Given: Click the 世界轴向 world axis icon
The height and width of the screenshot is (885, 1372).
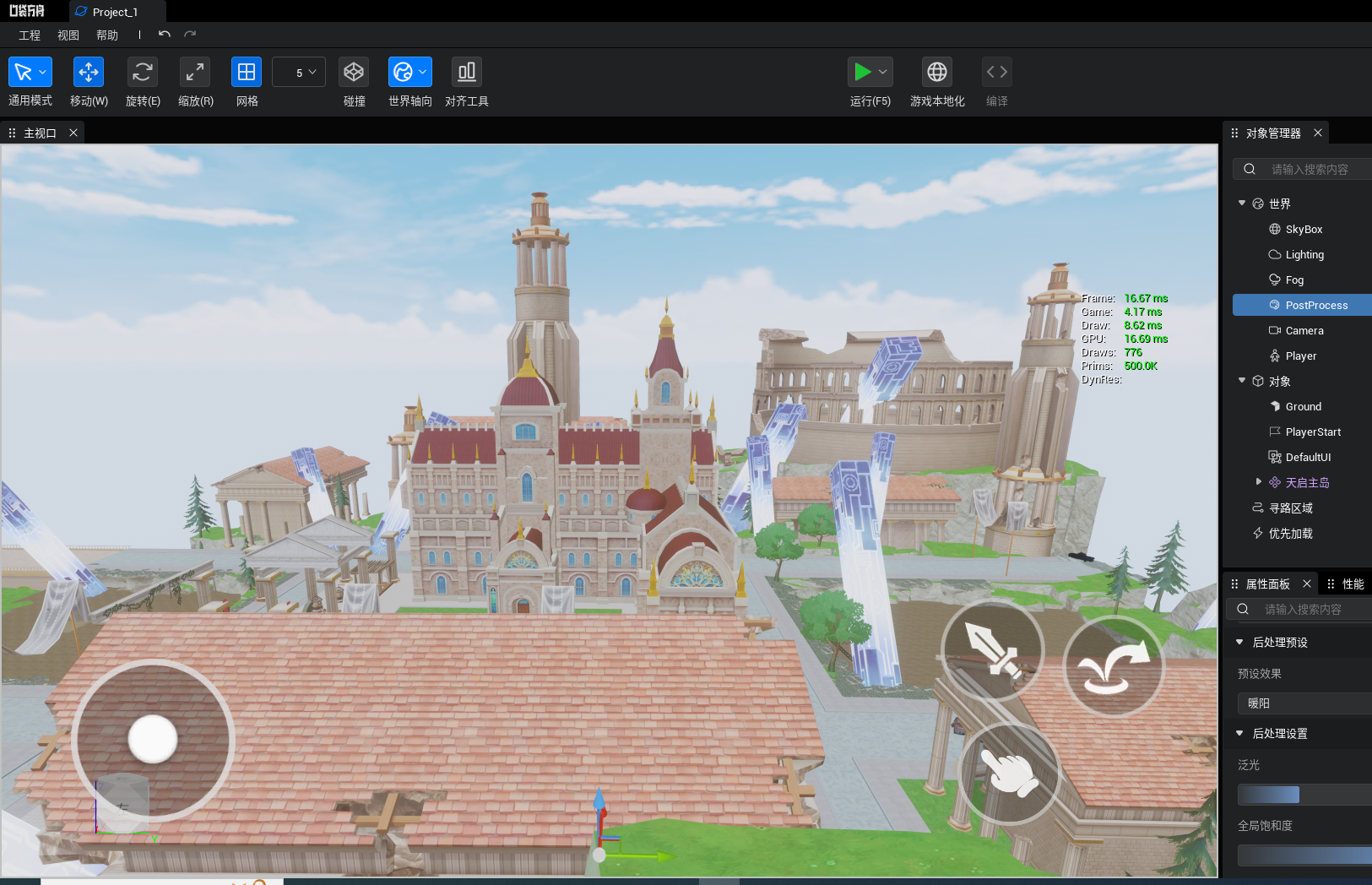Looking at the screenshot, I should point(404,72).
